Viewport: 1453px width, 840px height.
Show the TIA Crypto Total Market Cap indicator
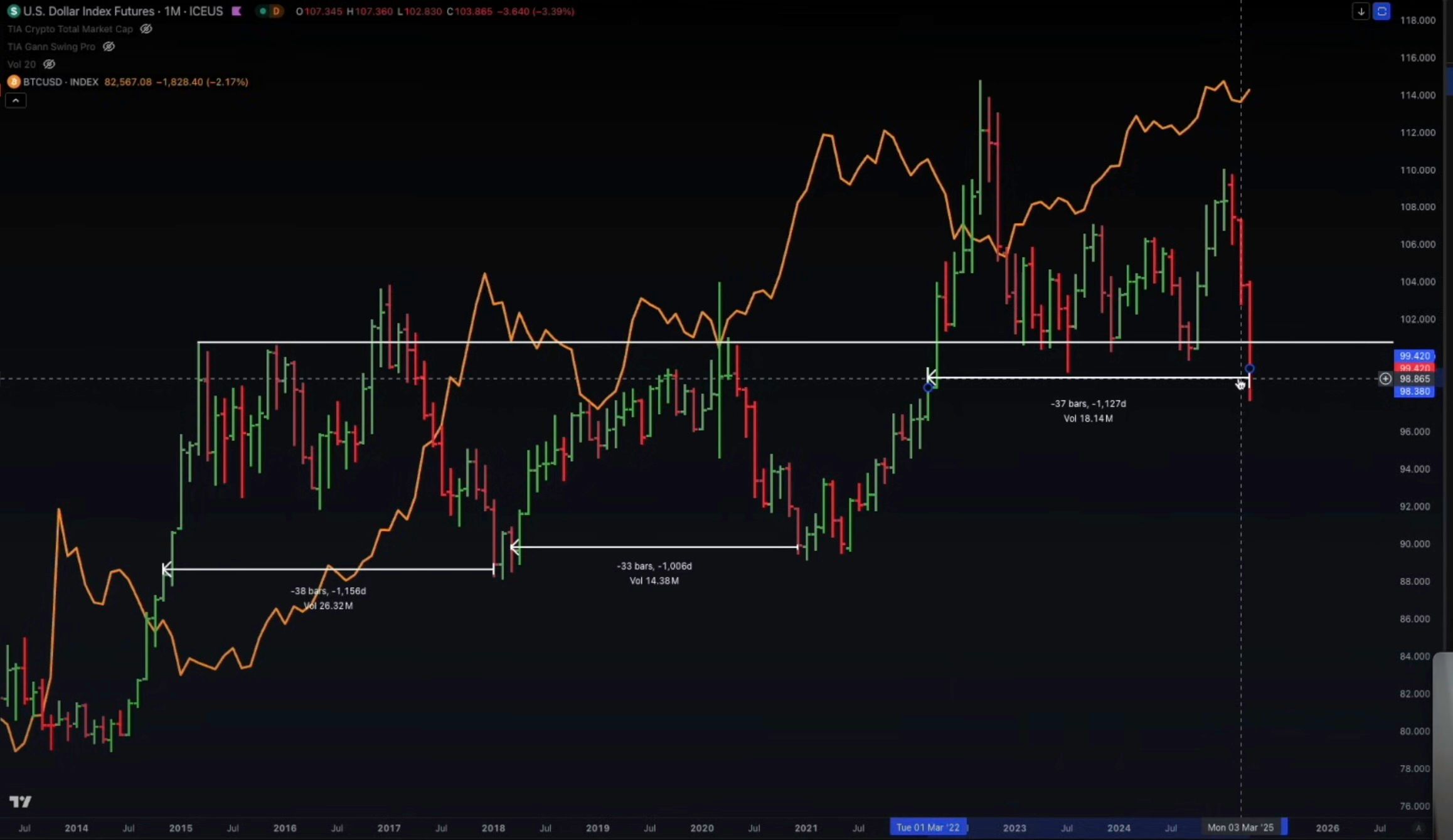[146, 29]
